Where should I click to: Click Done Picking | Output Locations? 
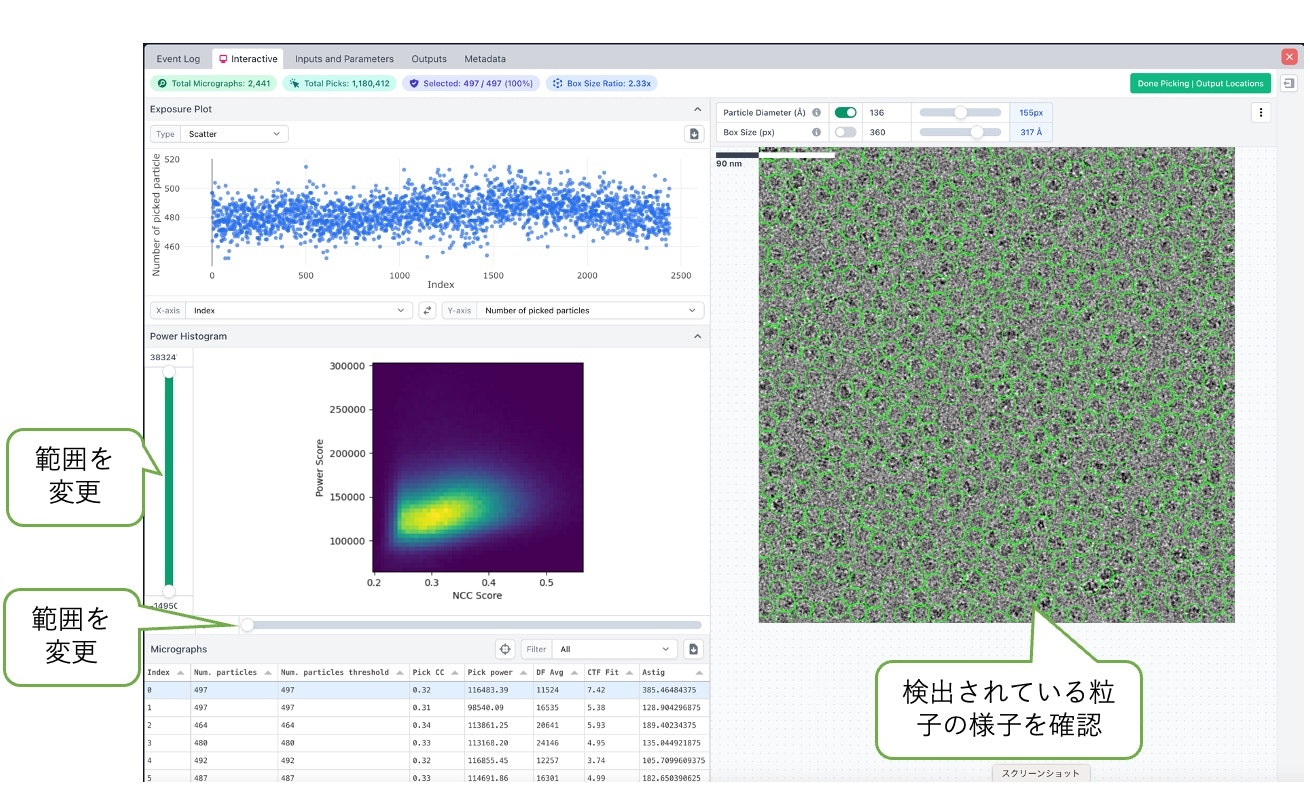click(x=1201, y=84)
